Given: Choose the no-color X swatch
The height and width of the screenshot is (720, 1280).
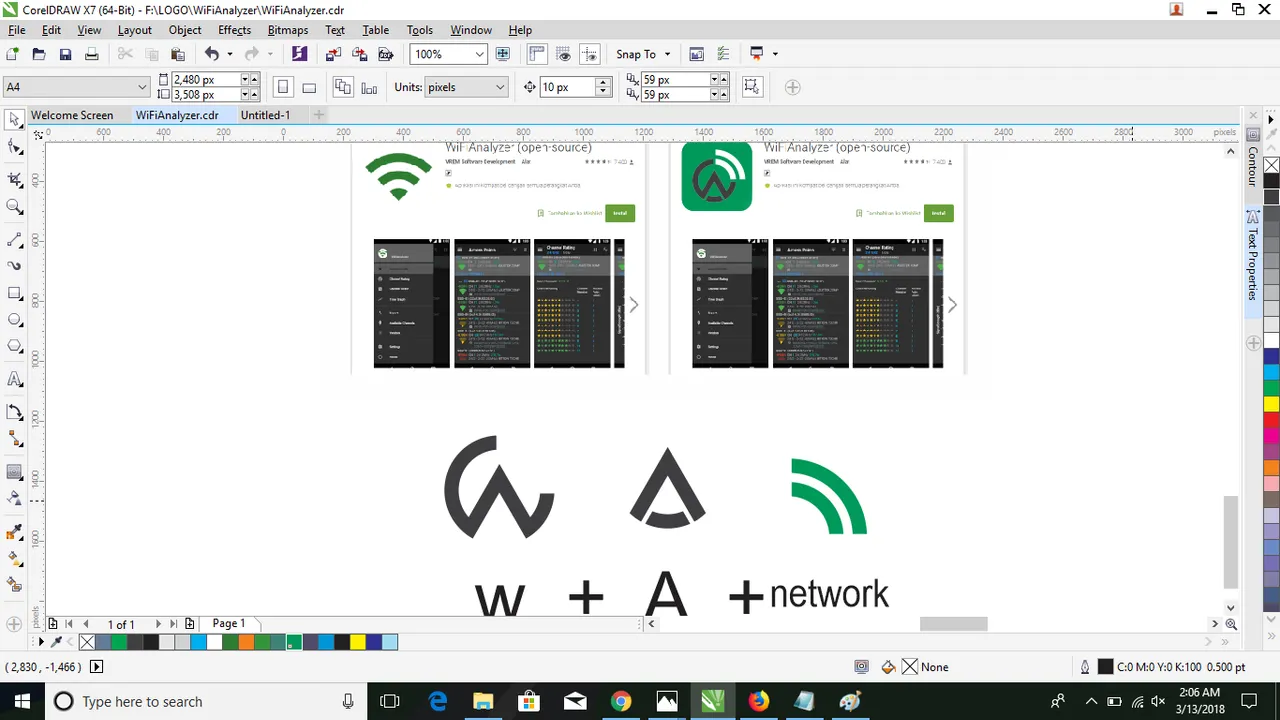Looking at the screenshot, I should (87, 642).
